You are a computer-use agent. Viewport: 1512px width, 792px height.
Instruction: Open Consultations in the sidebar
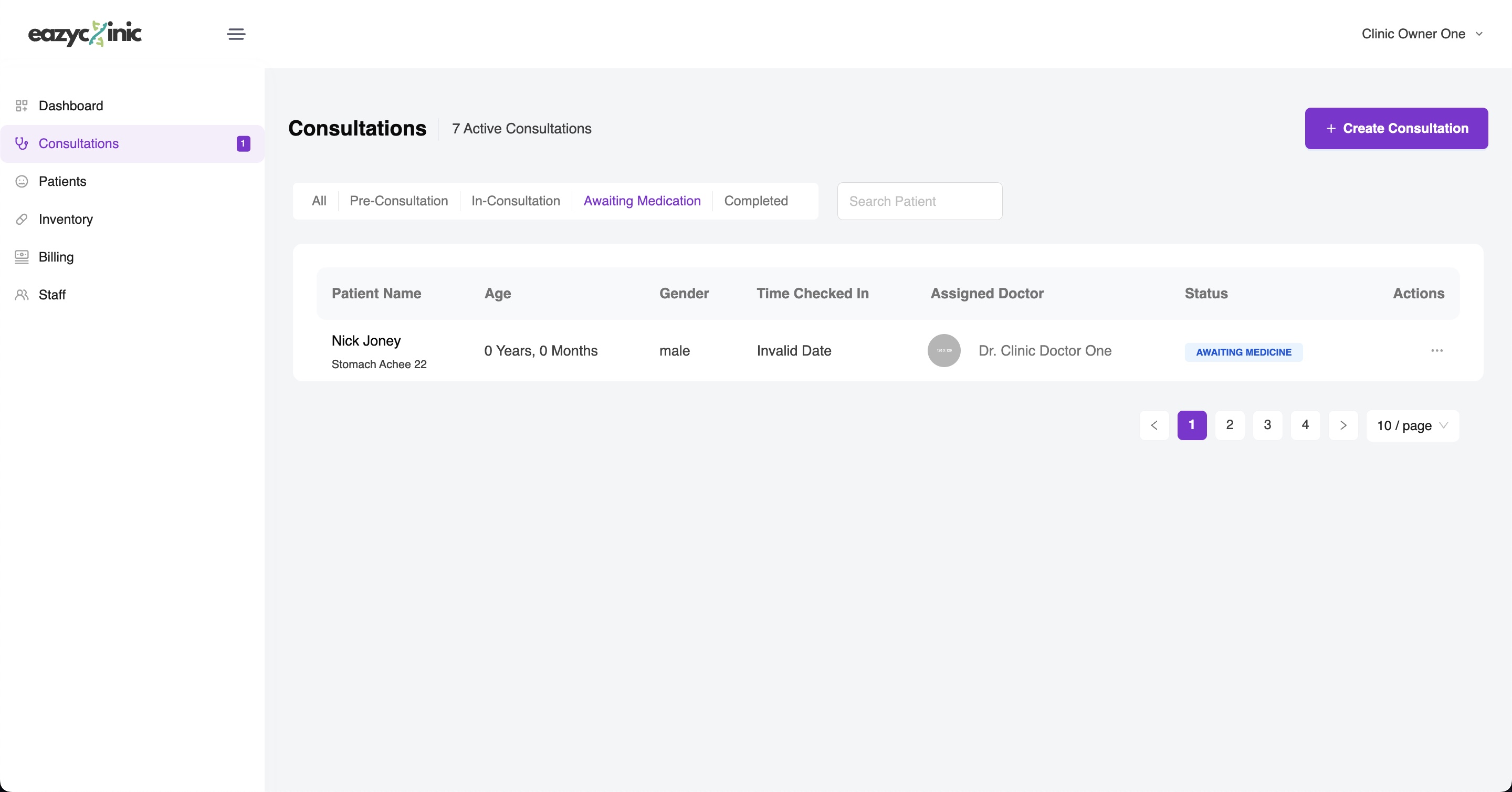point(132,143)
